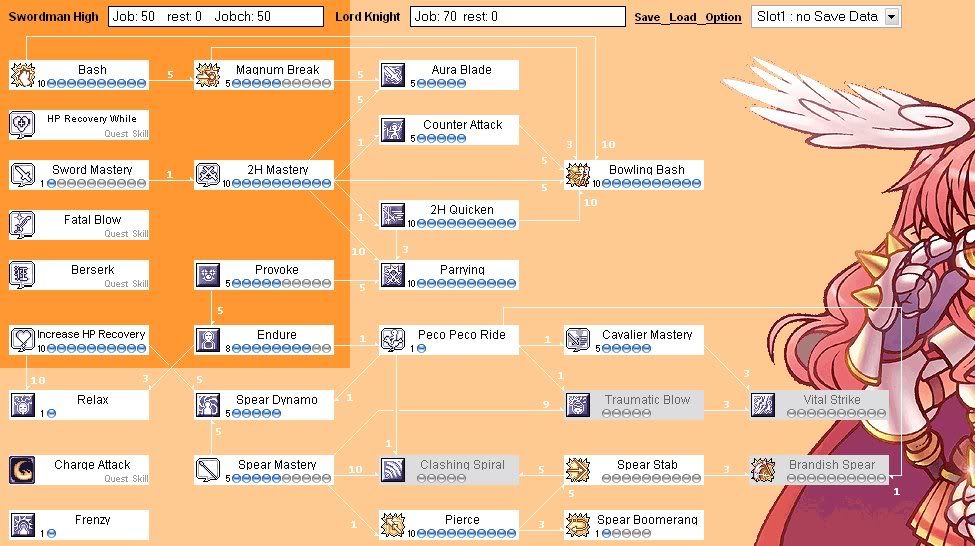Select the Magnum Break skill icon
The height and width of the screenshot is (546, 975).
tap(208, 75)
